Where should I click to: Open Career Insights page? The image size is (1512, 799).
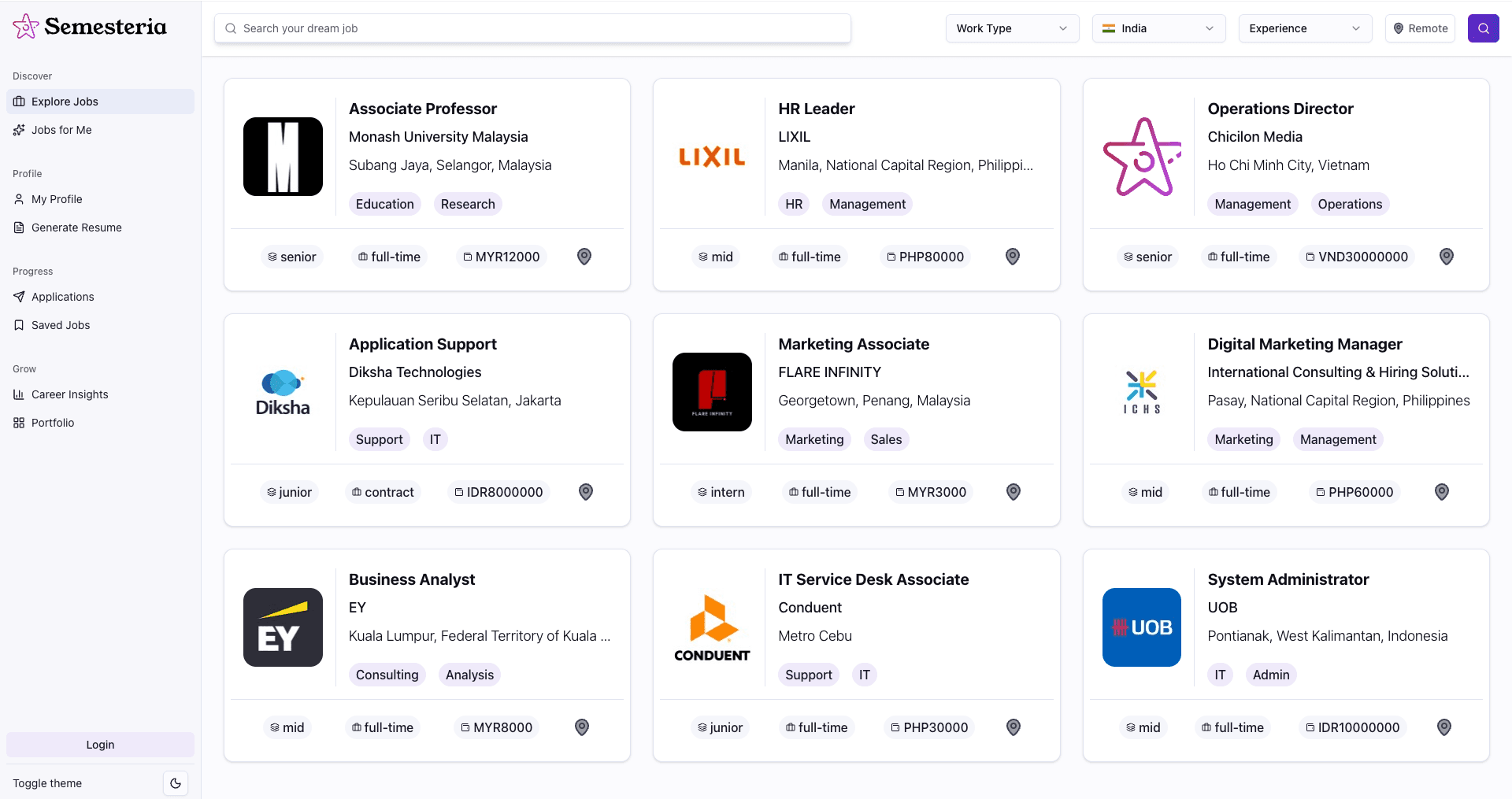(x=69, y=394)
